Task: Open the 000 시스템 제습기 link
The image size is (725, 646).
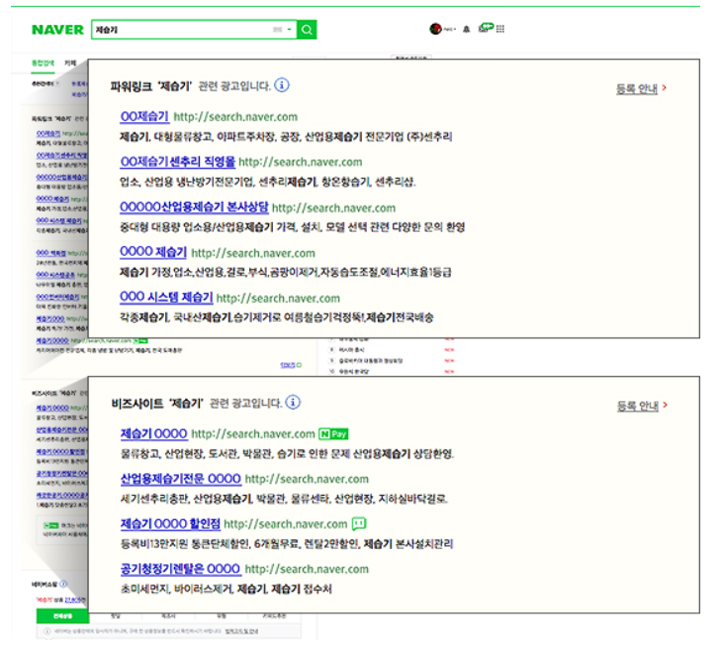Action: [166, 297]
